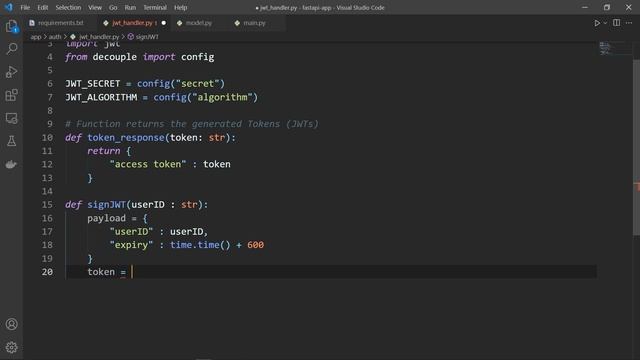Open the View menu
This screenshot has height=360, width=640.
(95, 7)
